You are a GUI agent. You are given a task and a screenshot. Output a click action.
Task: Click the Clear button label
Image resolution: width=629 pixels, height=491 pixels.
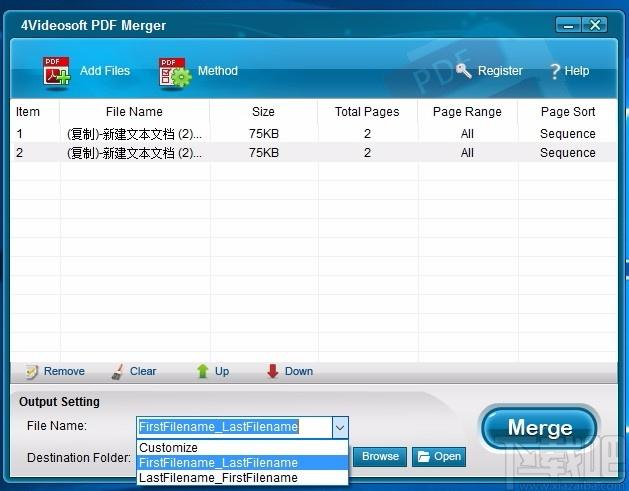point(143,371)
